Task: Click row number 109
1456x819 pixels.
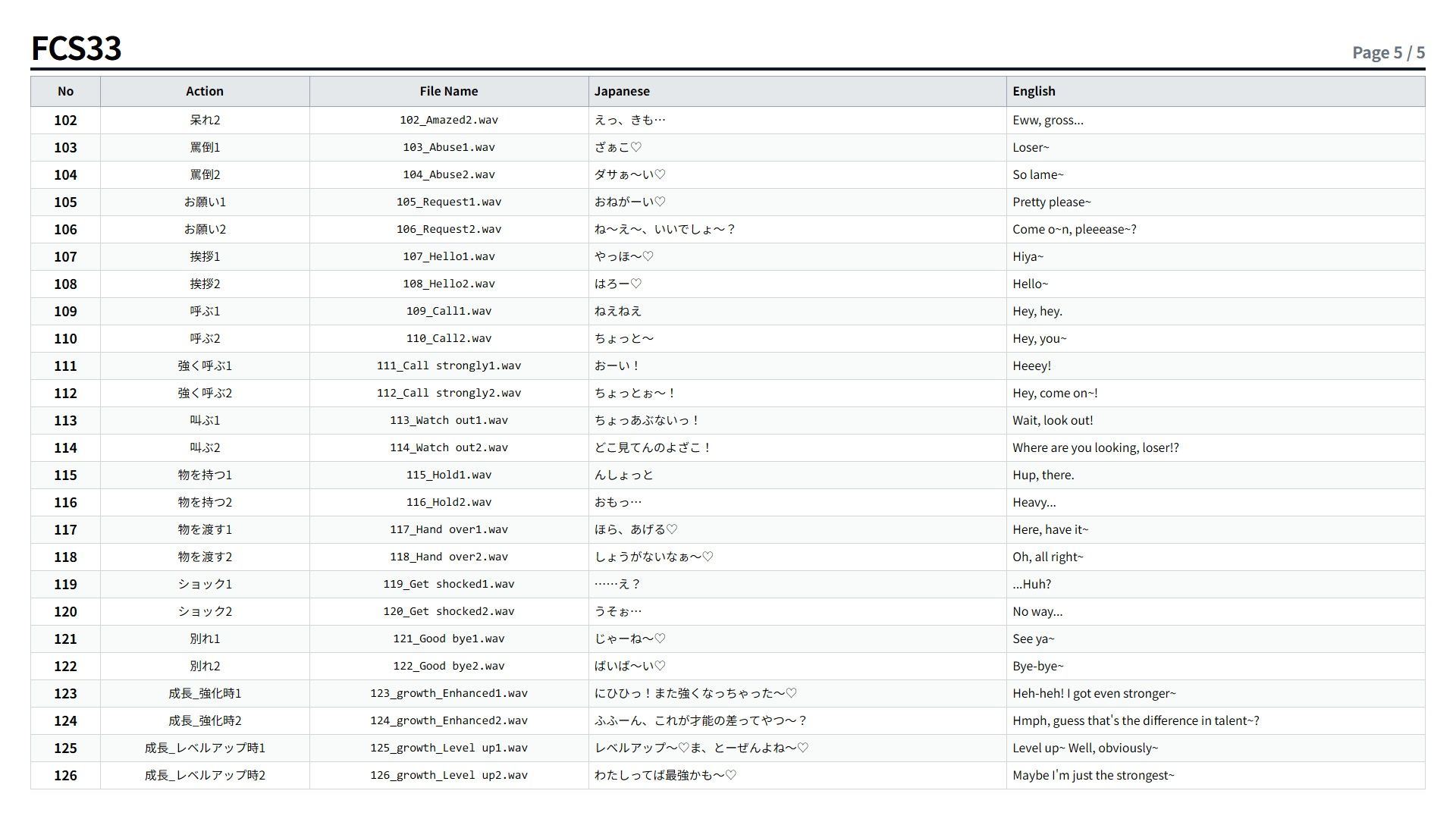Action: click(x=65, y=311)
